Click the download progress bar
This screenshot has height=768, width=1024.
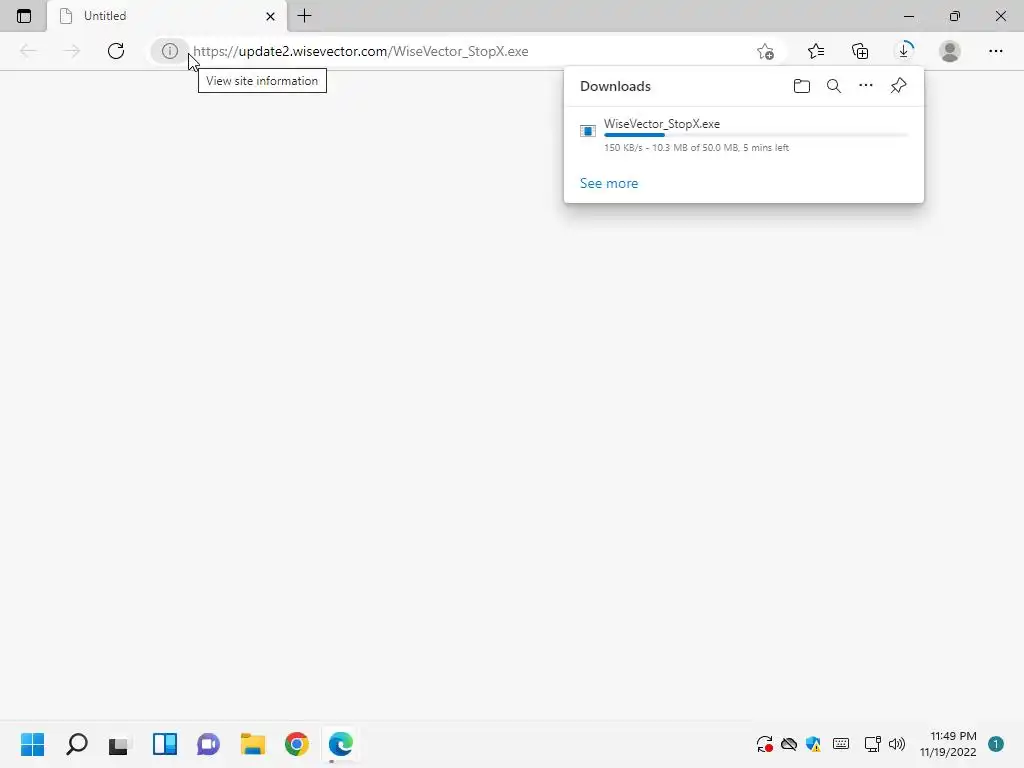[756, 135]
